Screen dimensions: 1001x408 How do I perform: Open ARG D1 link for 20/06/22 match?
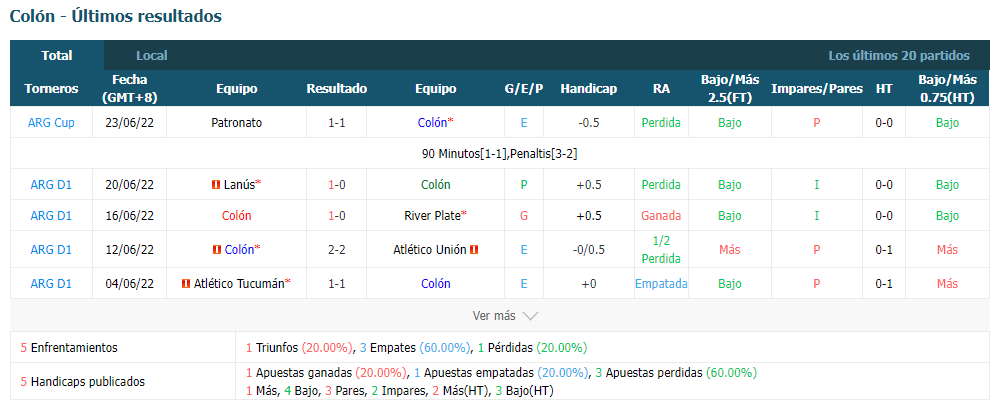pyautogui.click(x=51, y=185)
